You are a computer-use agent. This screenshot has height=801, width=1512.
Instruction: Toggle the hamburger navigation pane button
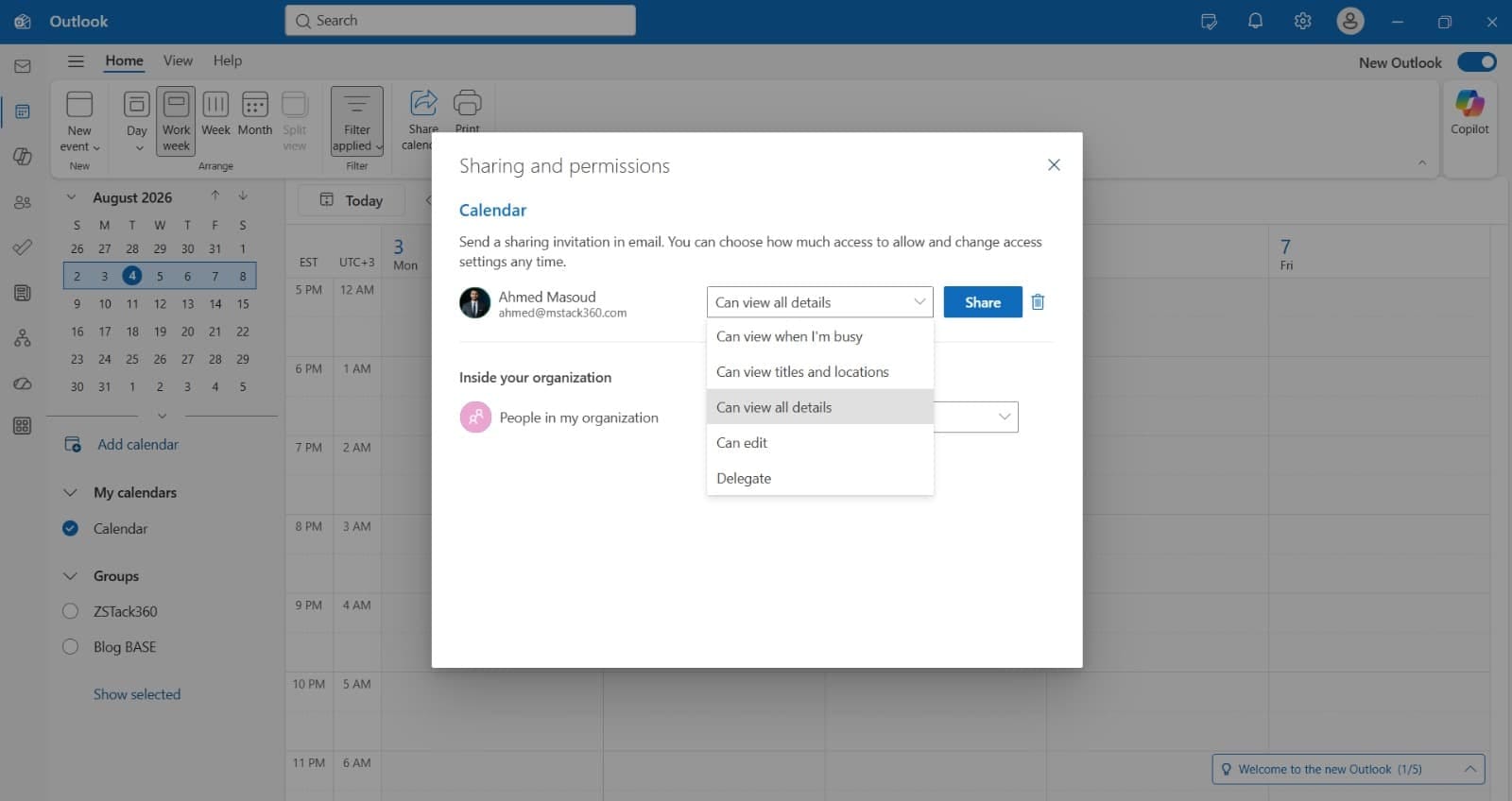coord(76,61)
